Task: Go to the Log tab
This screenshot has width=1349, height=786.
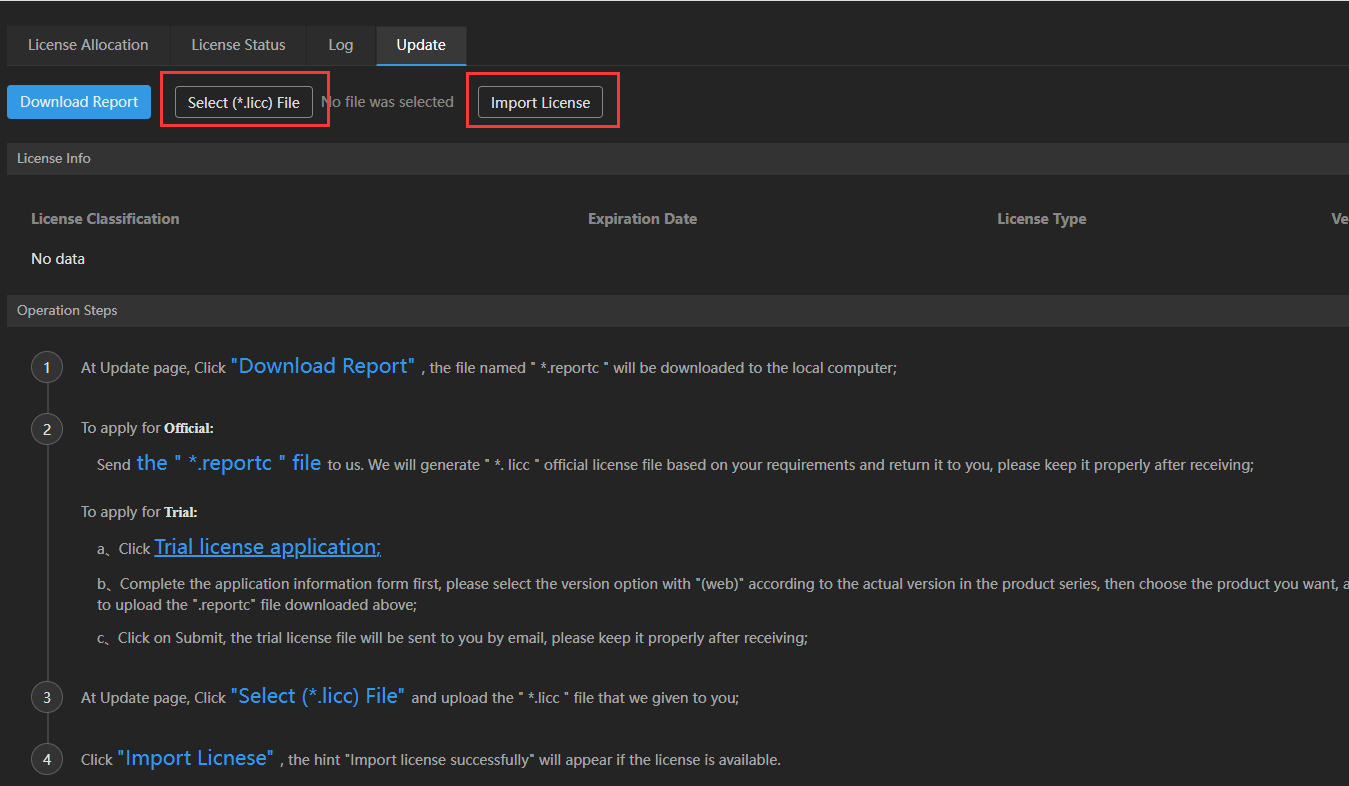Action: (340, 45)
